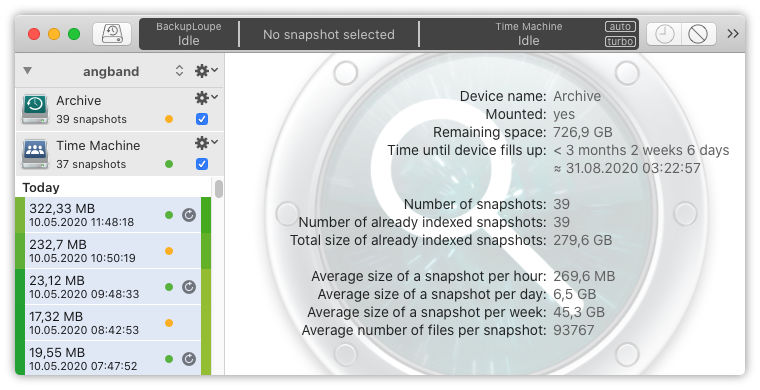Click the Remaining space value 726,9 GB
Viewport: 760px width, 390px height.
[x=583, y=132]
